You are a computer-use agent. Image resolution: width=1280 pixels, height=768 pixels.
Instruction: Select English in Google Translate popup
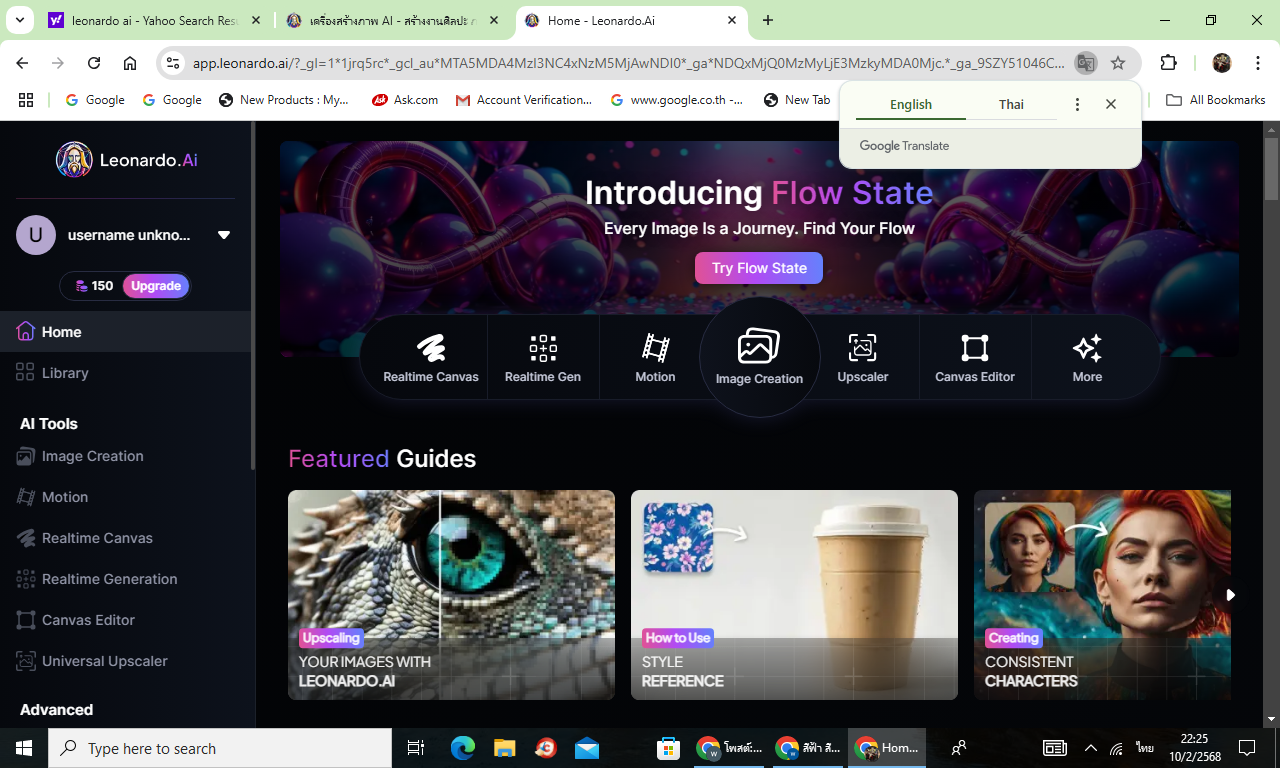911,104
